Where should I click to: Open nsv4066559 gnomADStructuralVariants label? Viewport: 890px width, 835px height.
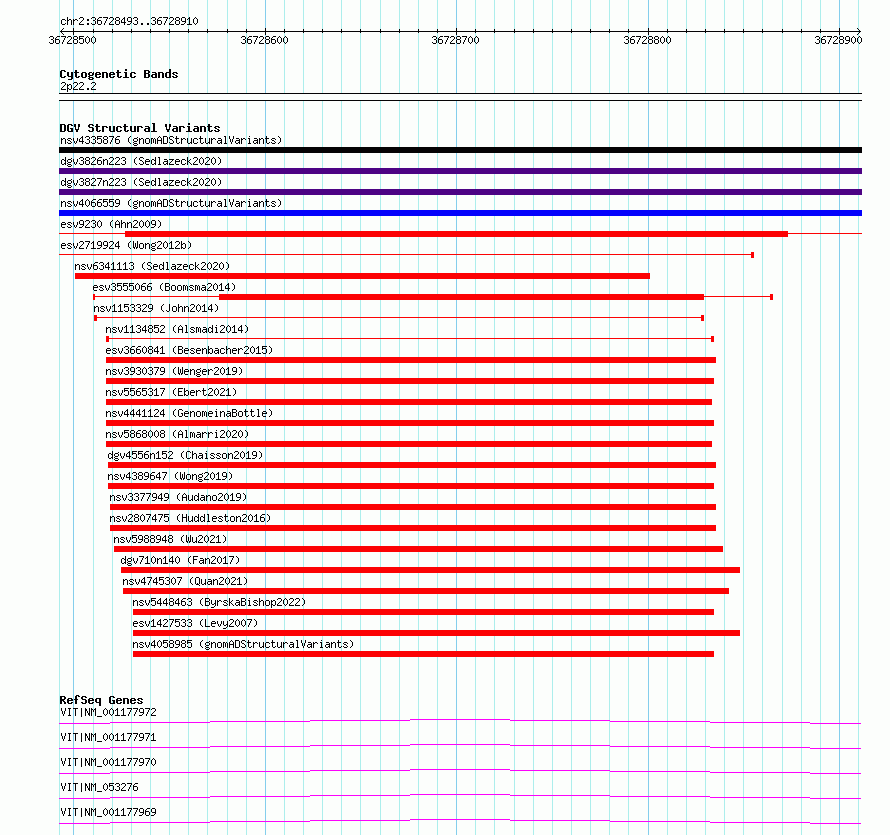[171, 203]
